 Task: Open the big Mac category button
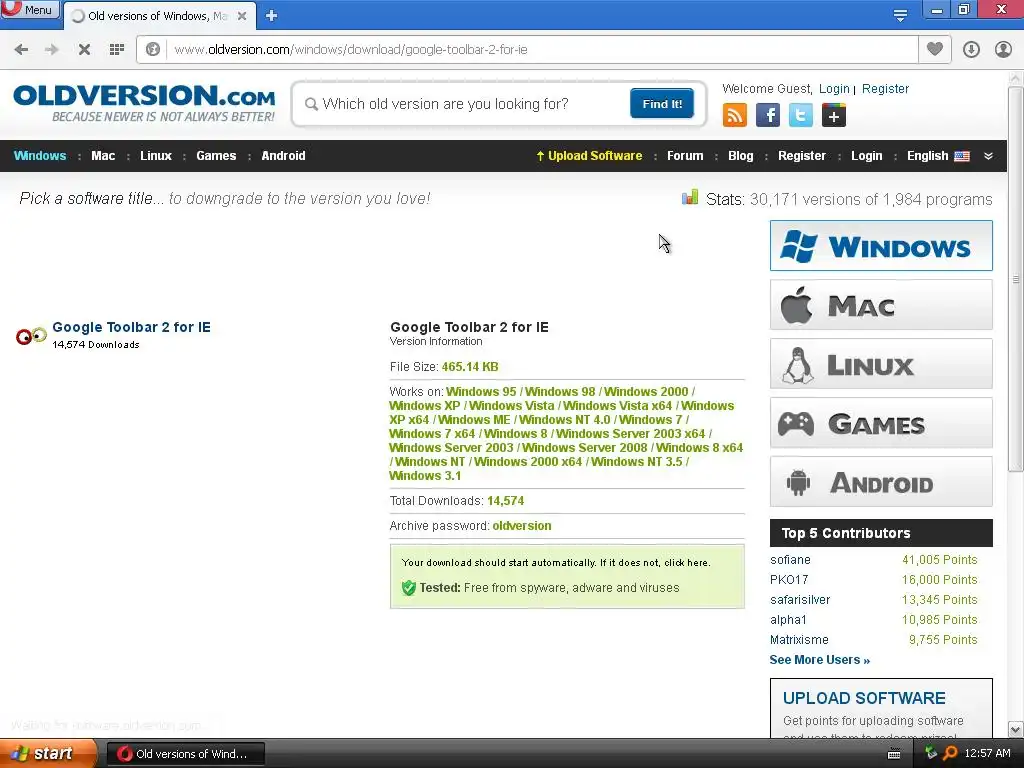(x=881, y=305)
